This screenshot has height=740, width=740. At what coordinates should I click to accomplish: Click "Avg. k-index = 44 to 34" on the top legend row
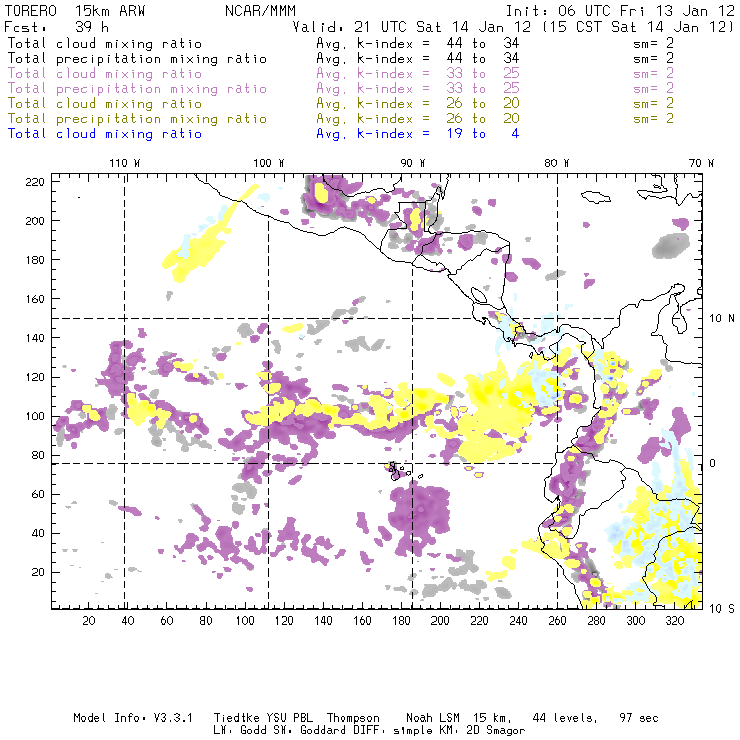pos(418,44)
